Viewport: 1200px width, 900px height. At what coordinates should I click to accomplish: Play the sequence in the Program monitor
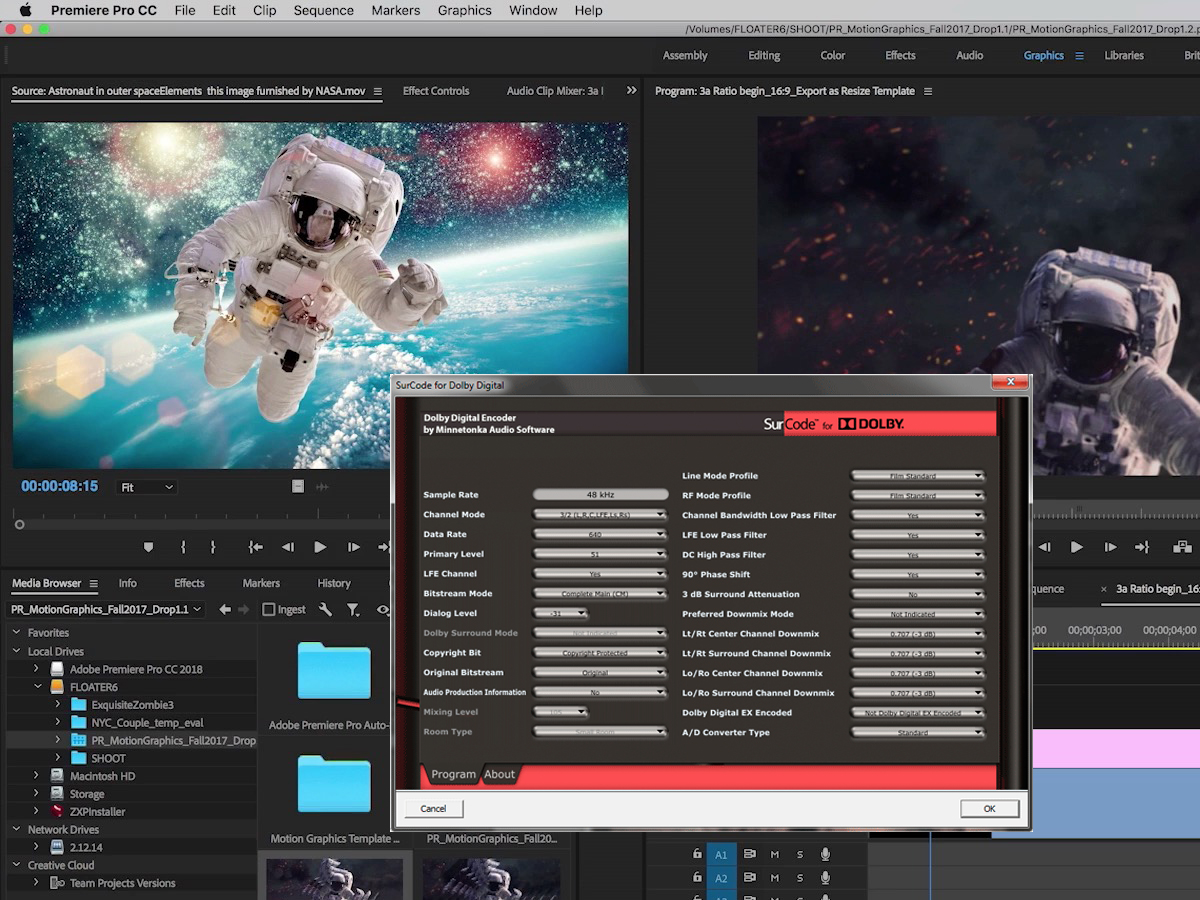[x=1077, y=547]
